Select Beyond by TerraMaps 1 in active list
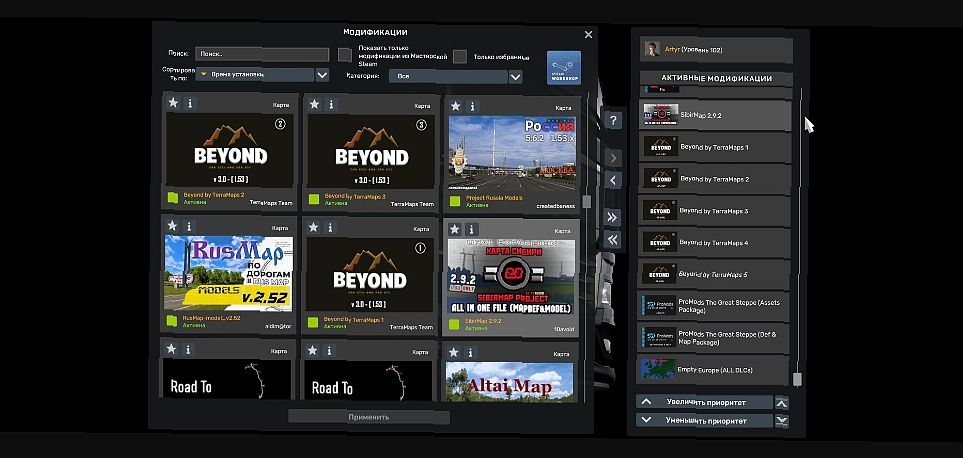This screenshot has width=963, height=458. [x=715, y=147]
